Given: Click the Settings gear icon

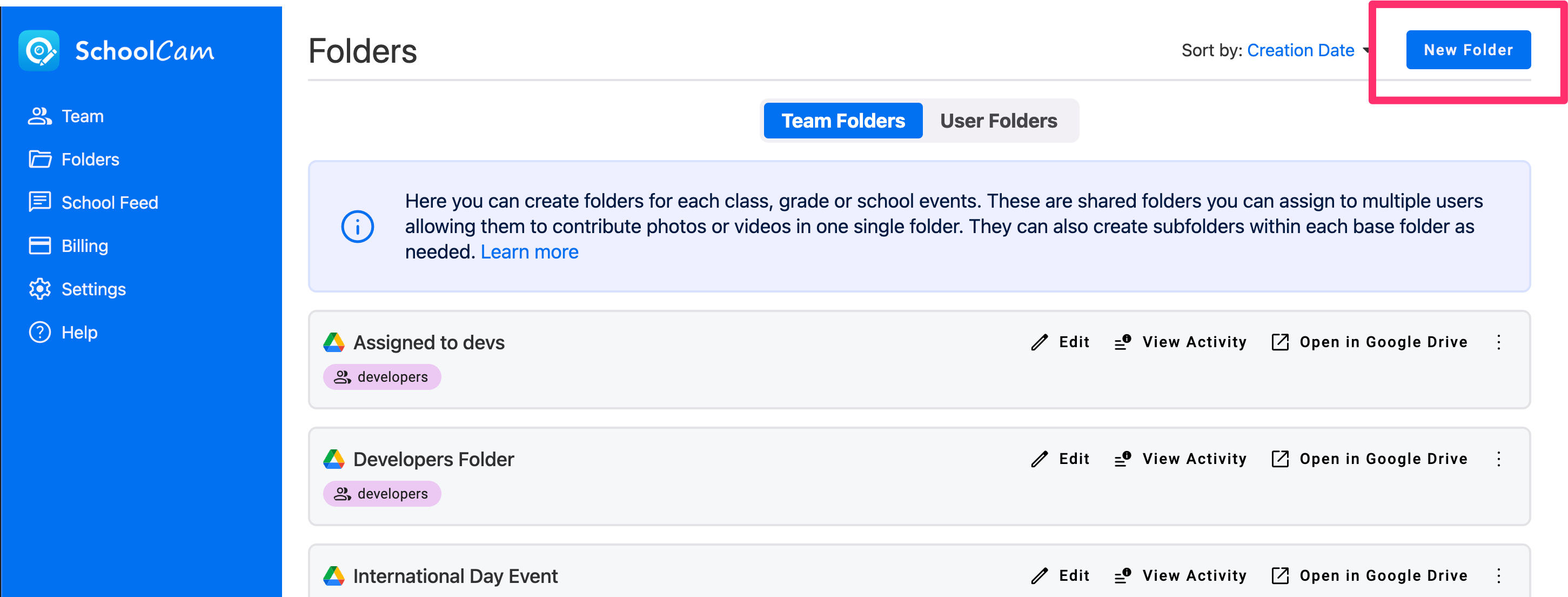Looking at the screenshot, I should click(39, 289).
